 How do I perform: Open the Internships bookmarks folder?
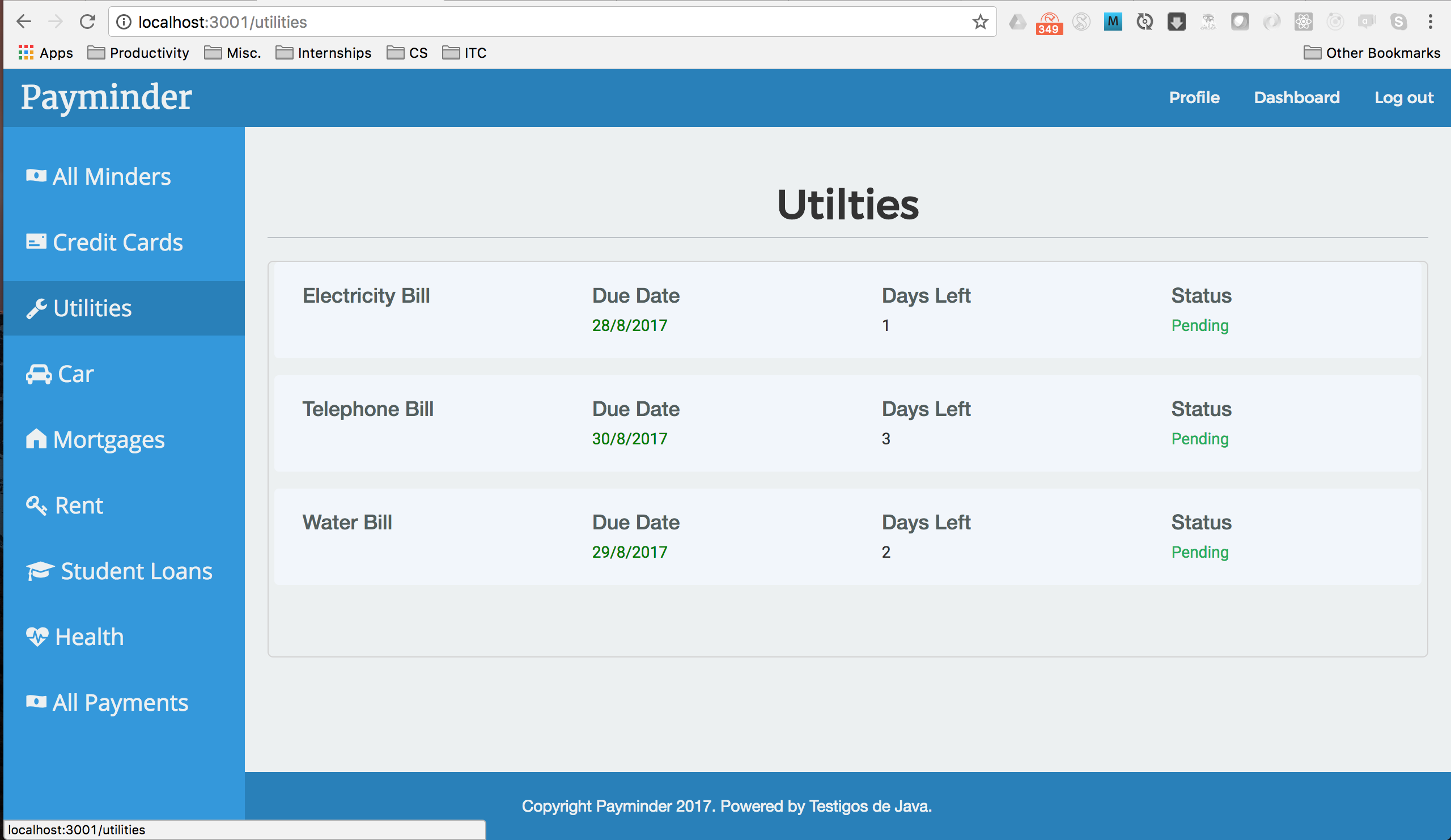point(324,53)
